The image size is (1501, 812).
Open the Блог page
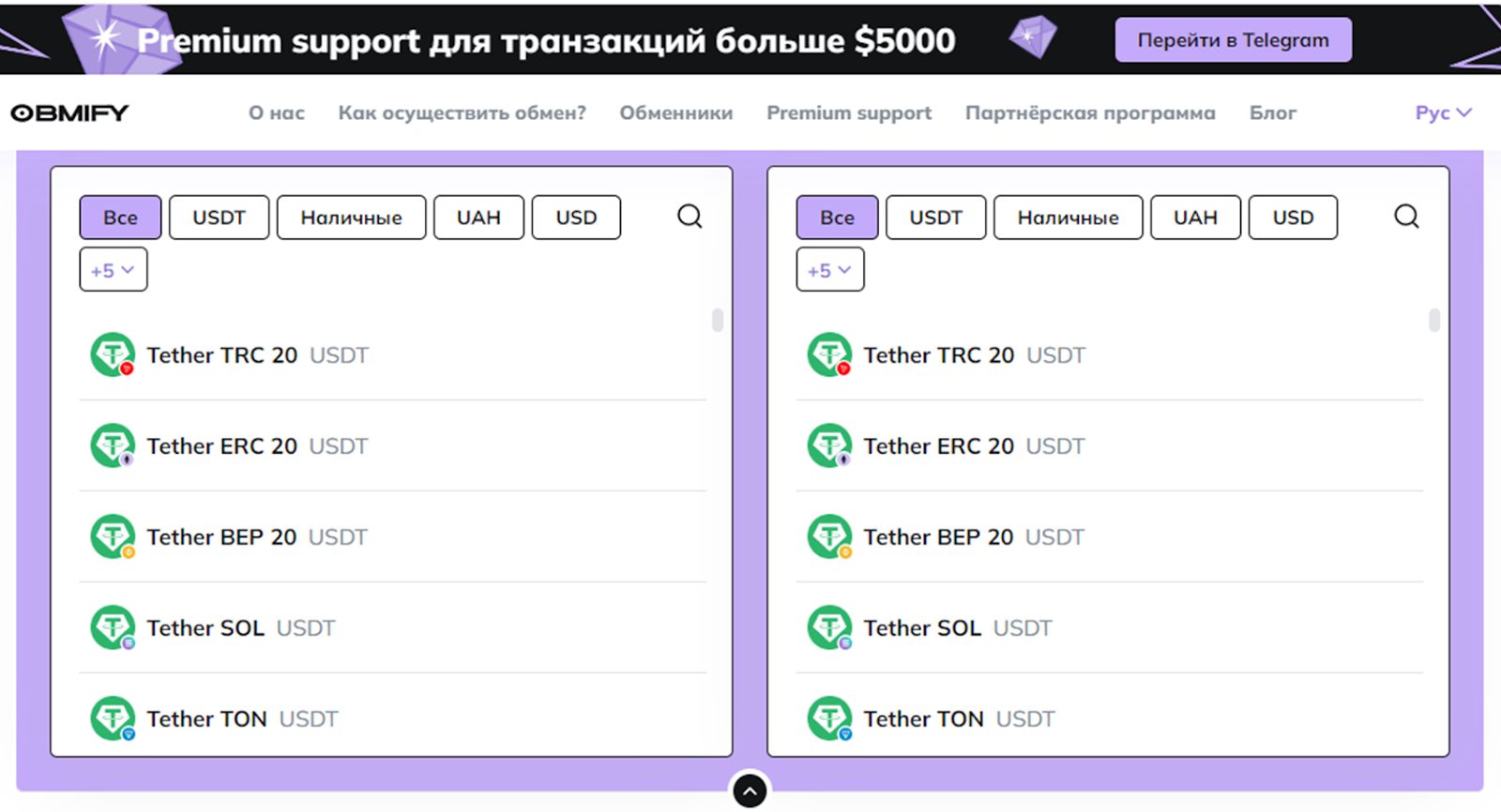point(1273,113)
